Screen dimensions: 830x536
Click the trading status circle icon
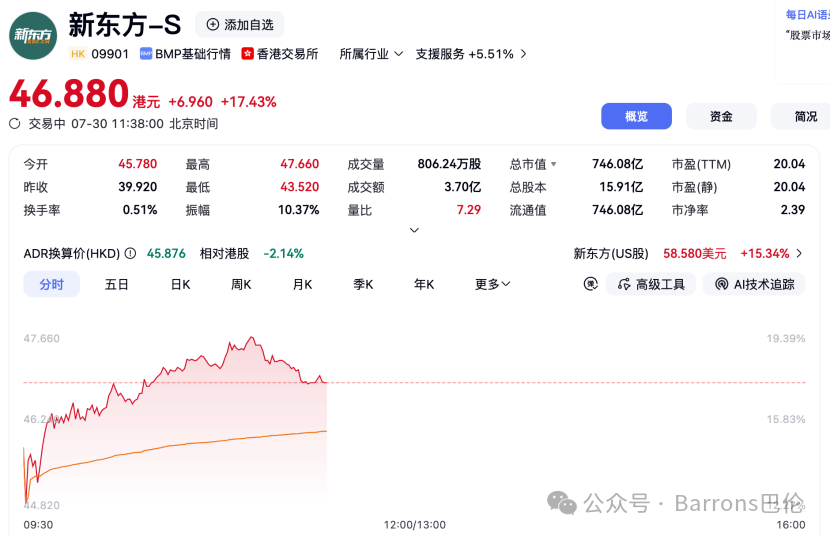click(15, 124)
